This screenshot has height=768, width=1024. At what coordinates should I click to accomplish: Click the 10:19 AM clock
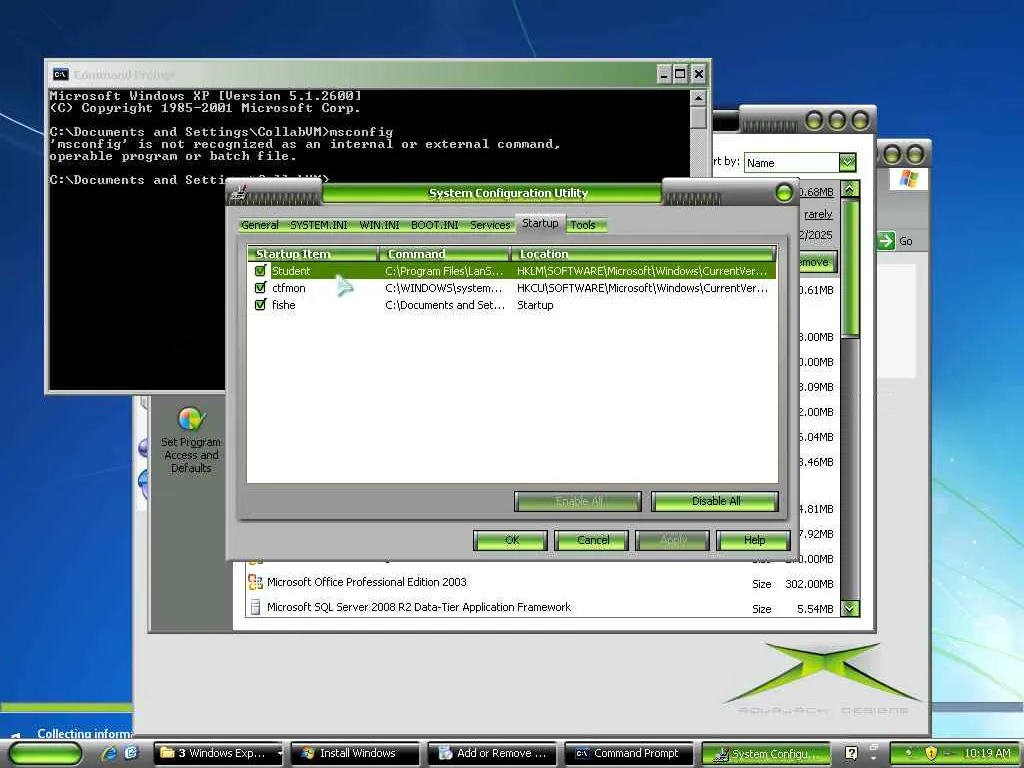coord(987,753)
